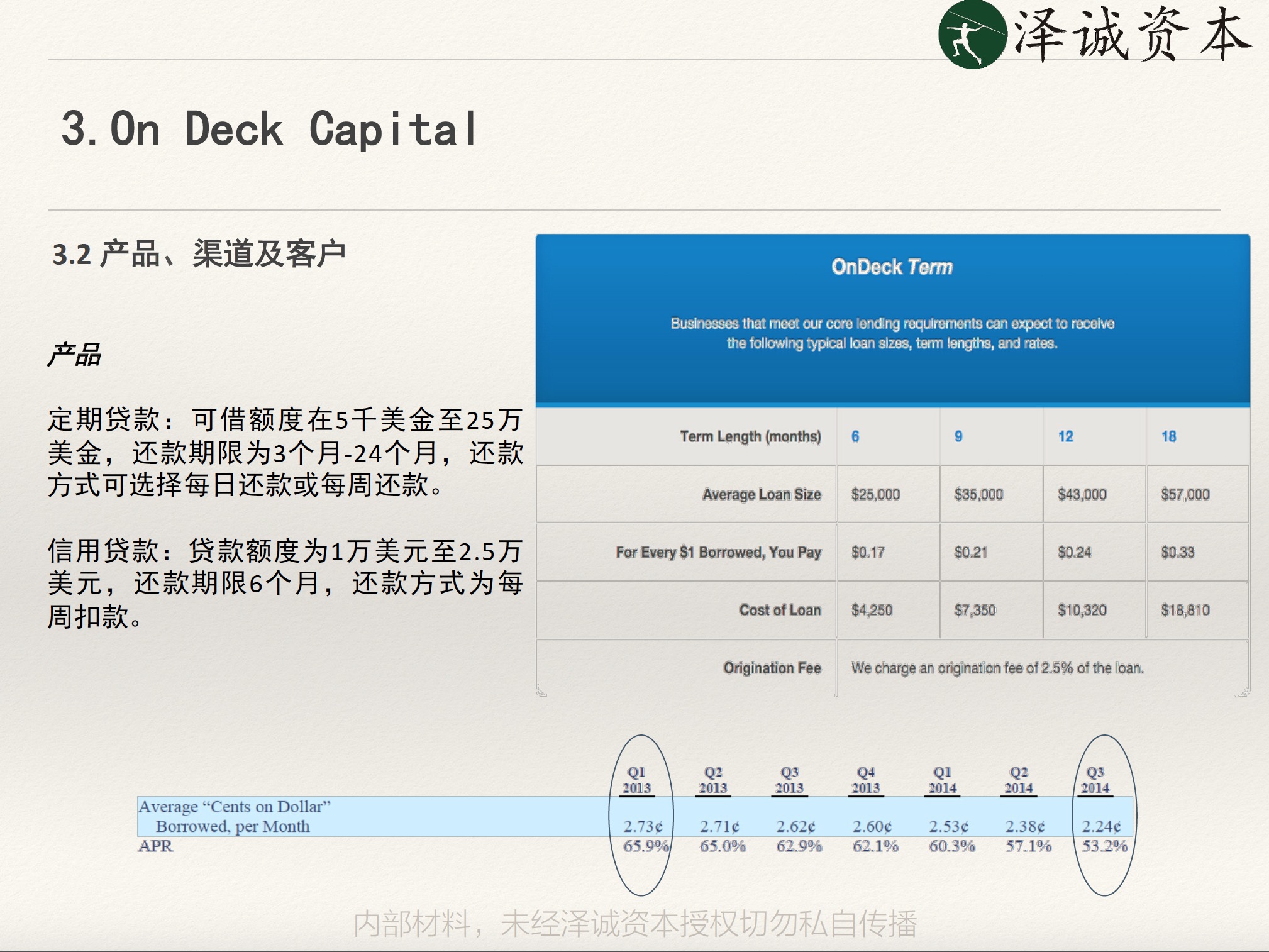Click the 'APR' row label
The width and height of the screenshot is (1269, 952).
pyautogui.click(x=155, y=846)
